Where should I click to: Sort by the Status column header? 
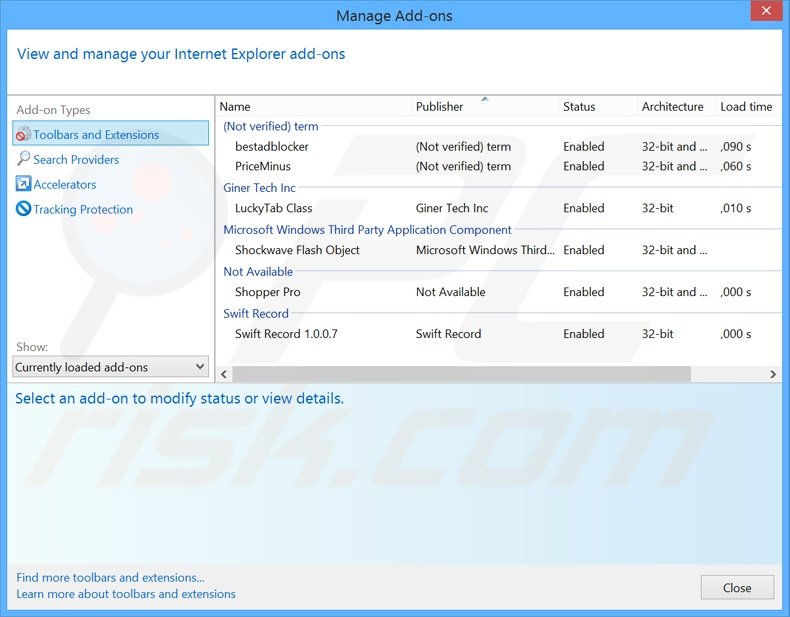[x=598, y=107]
